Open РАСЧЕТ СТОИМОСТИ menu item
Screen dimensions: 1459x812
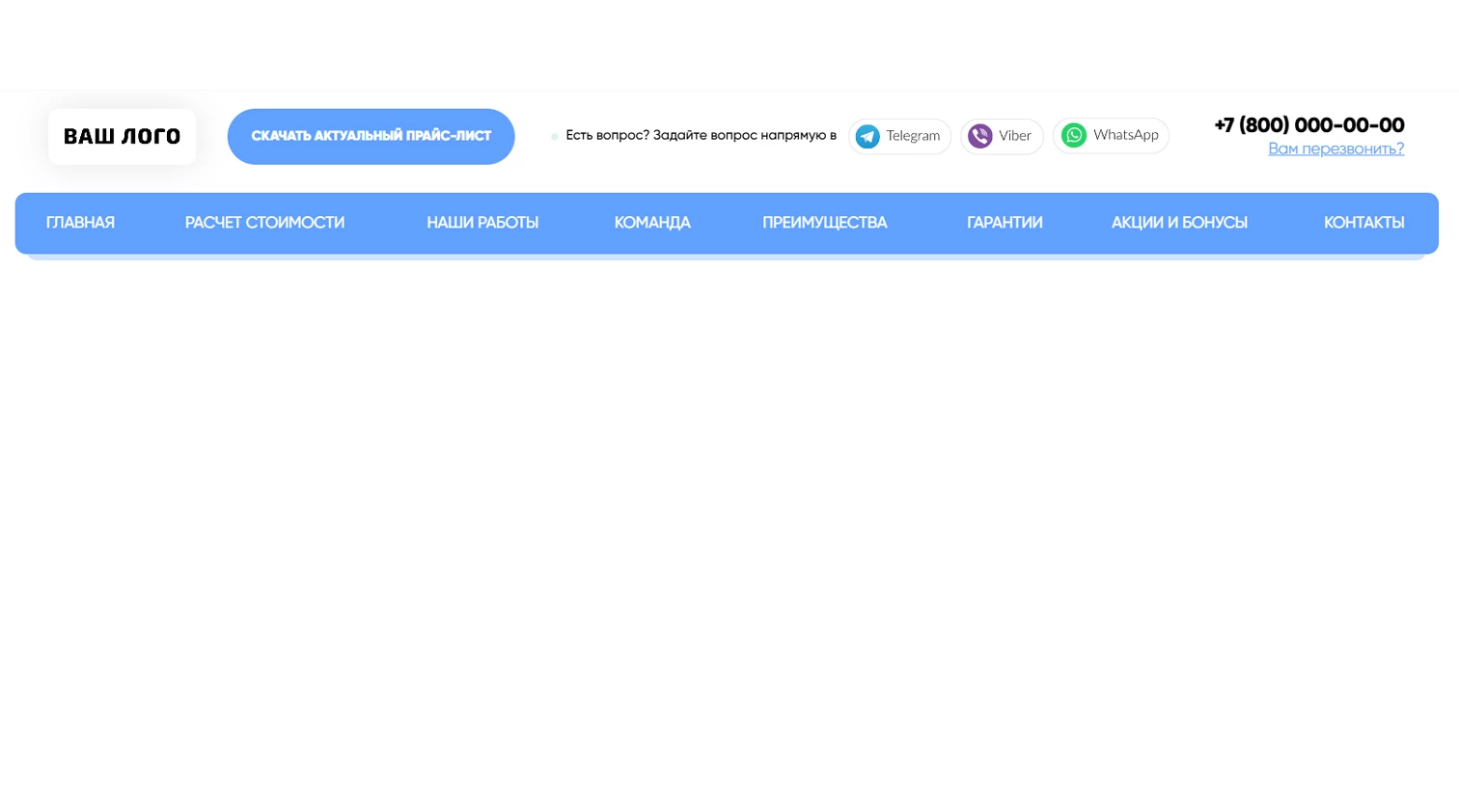coord(264,223)
